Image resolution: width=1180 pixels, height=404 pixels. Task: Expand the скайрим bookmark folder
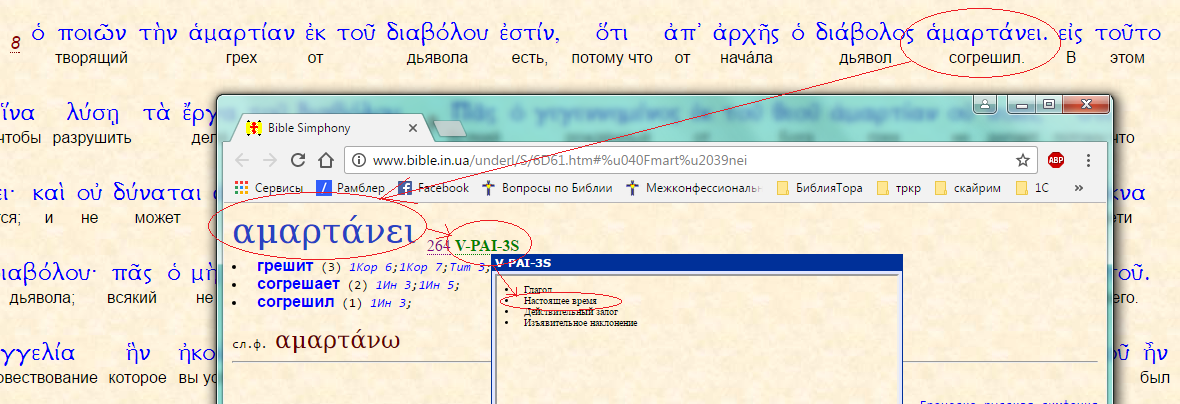click(969, 188)
